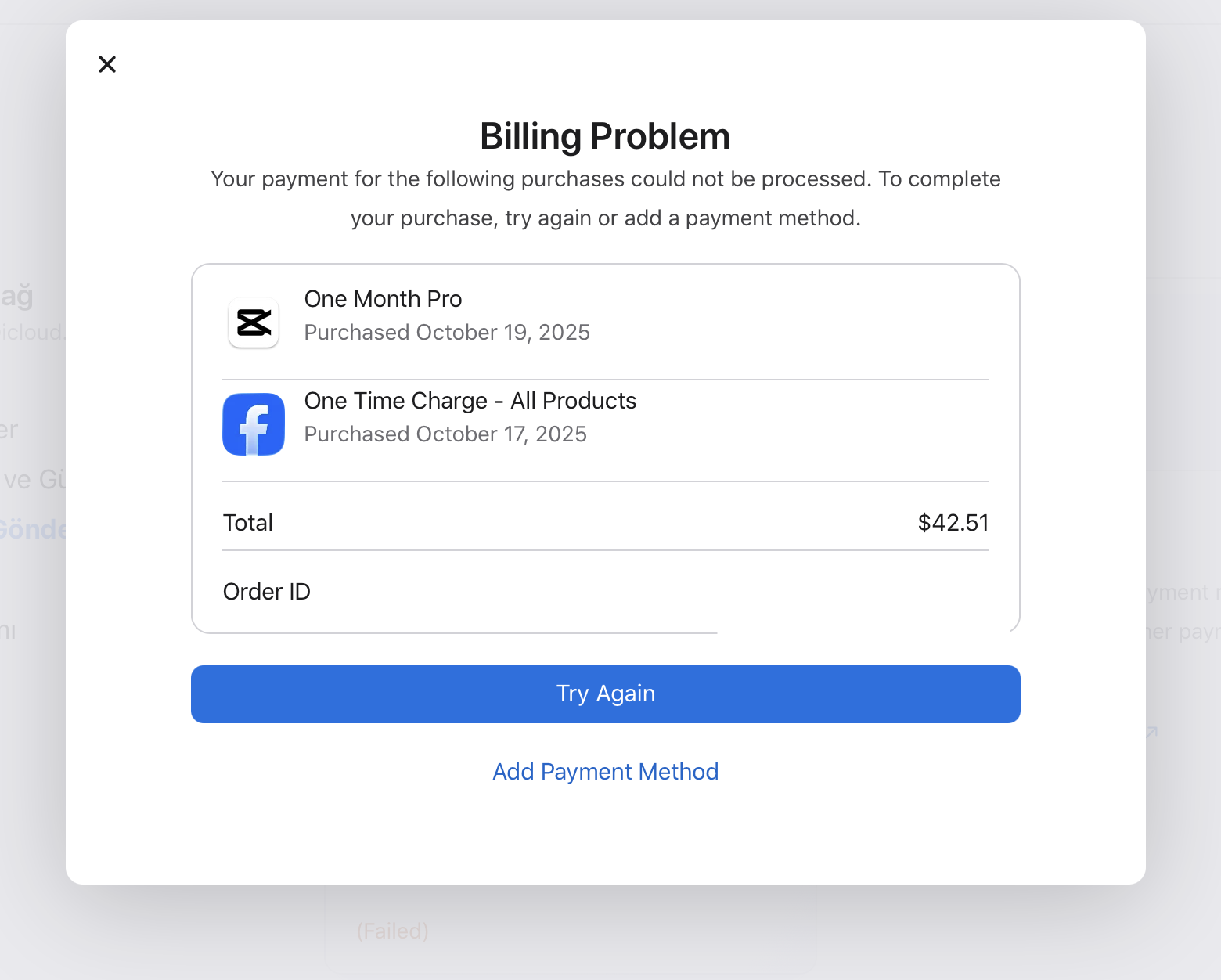Open the Add Payment Method link
Viewport: 1221px width, 980px height.
[x=605, y=772]
